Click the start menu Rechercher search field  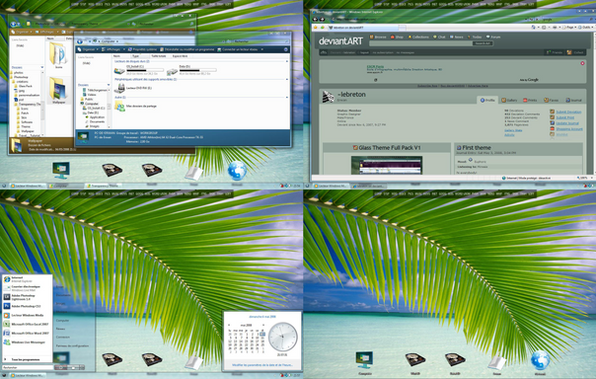tap(27, 368)
